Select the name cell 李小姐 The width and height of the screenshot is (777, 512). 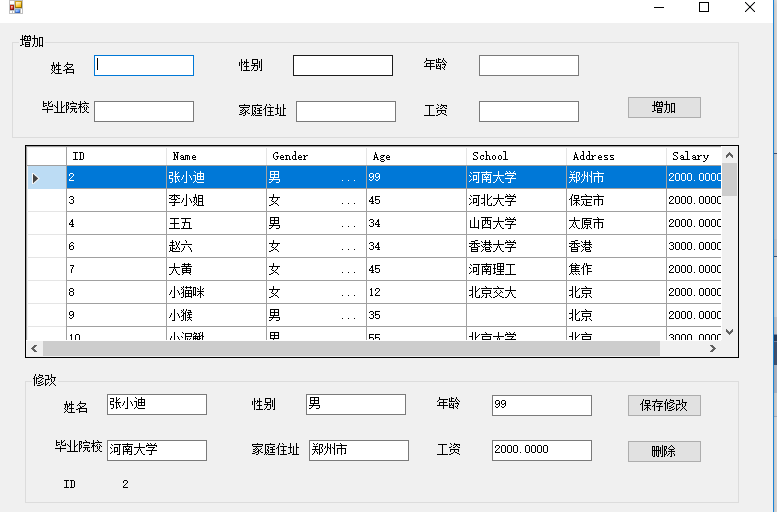click(x=217, y=200)
